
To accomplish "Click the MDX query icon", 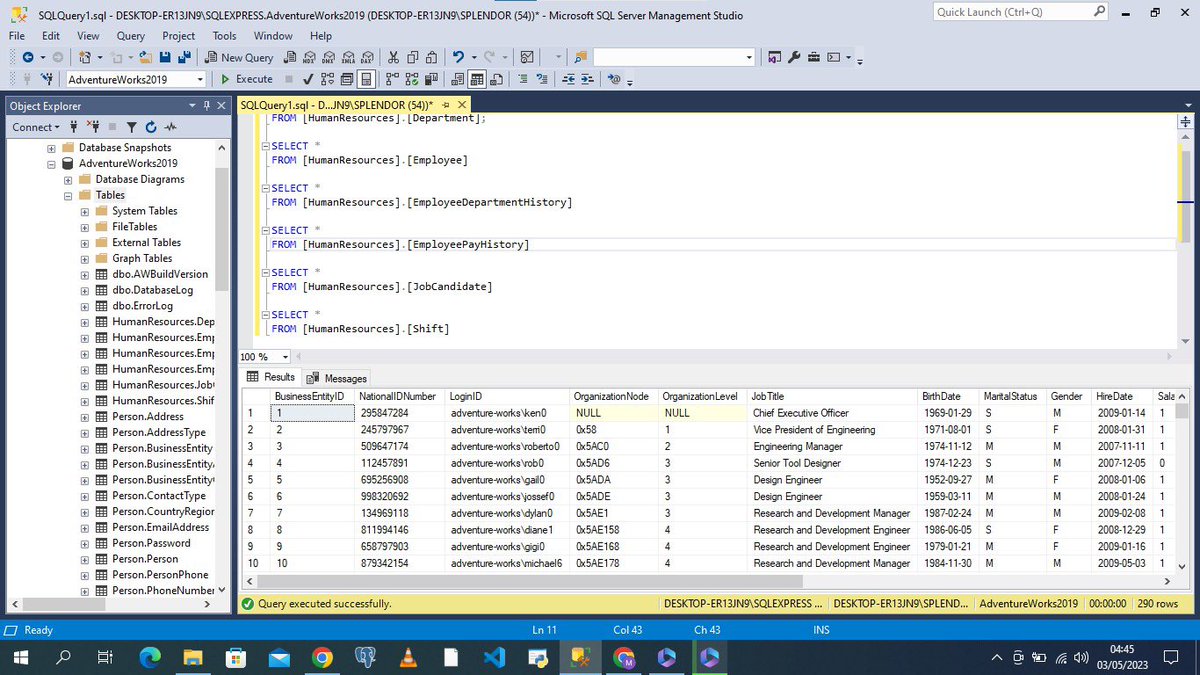I will [310, 57].
